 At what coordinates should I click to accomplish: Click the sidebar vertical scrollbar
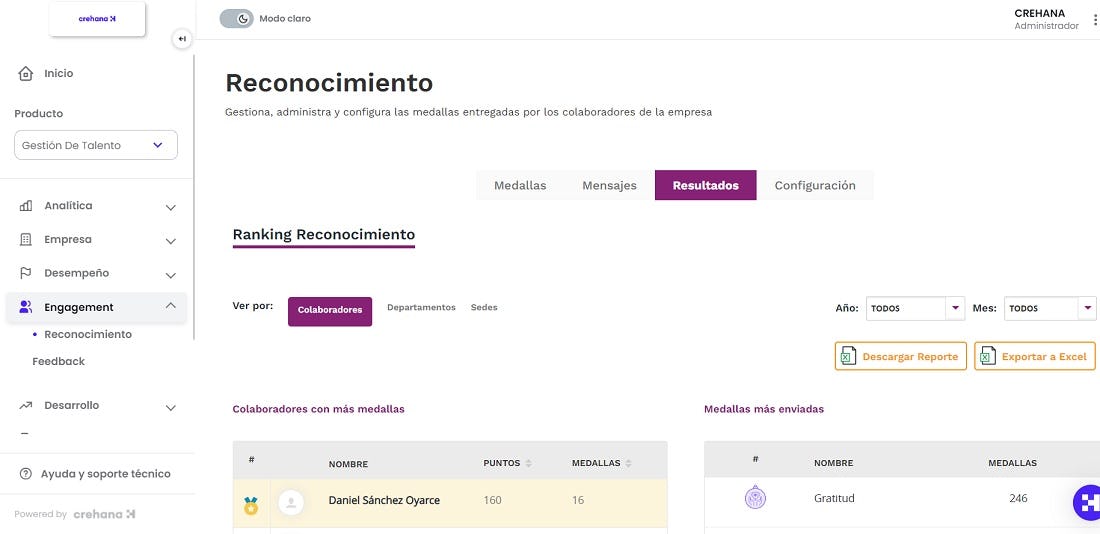pos(194,196)
